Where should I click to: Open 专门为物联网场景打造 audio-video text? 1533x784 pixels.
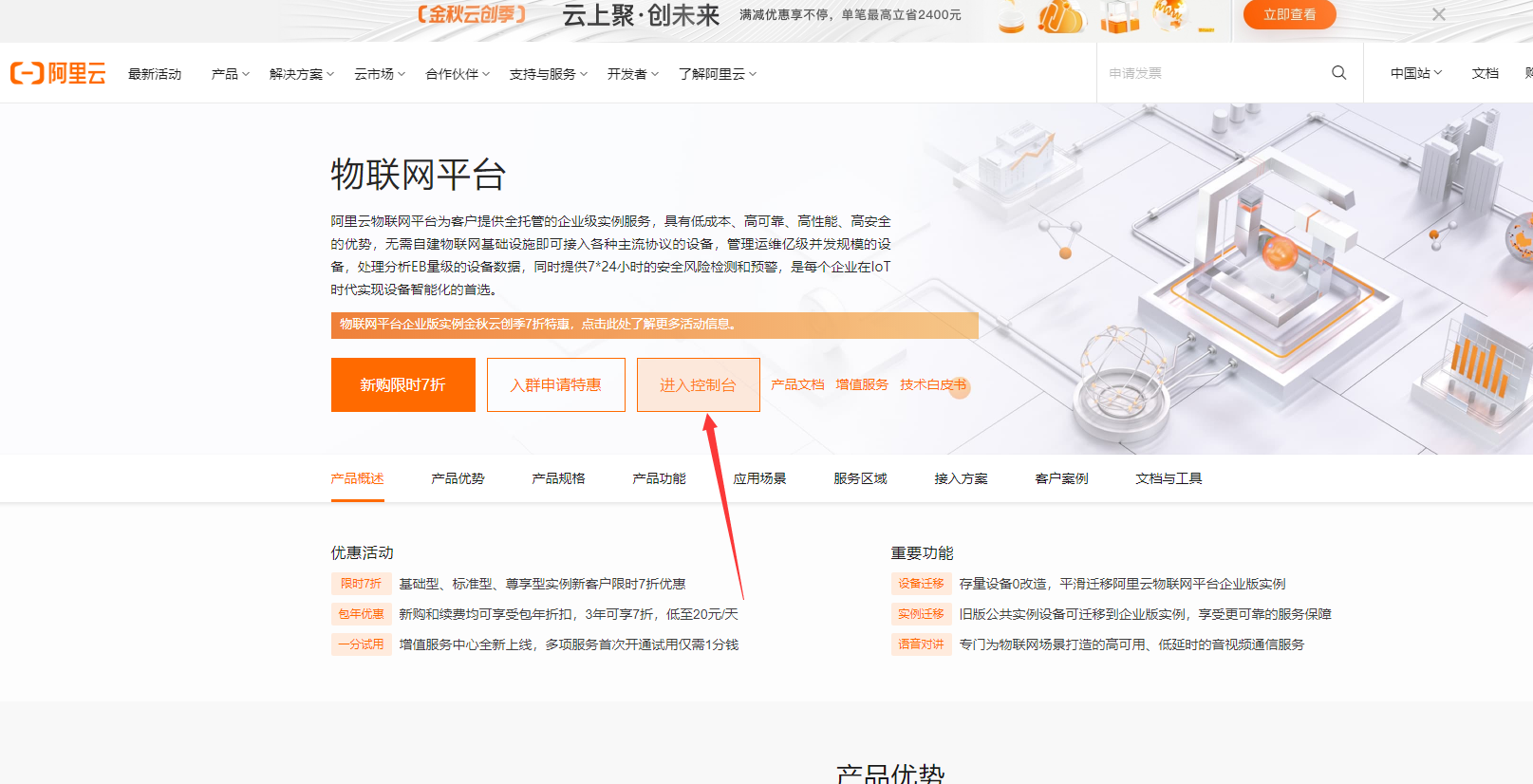pyautogui.click(x=1132, y=644)
